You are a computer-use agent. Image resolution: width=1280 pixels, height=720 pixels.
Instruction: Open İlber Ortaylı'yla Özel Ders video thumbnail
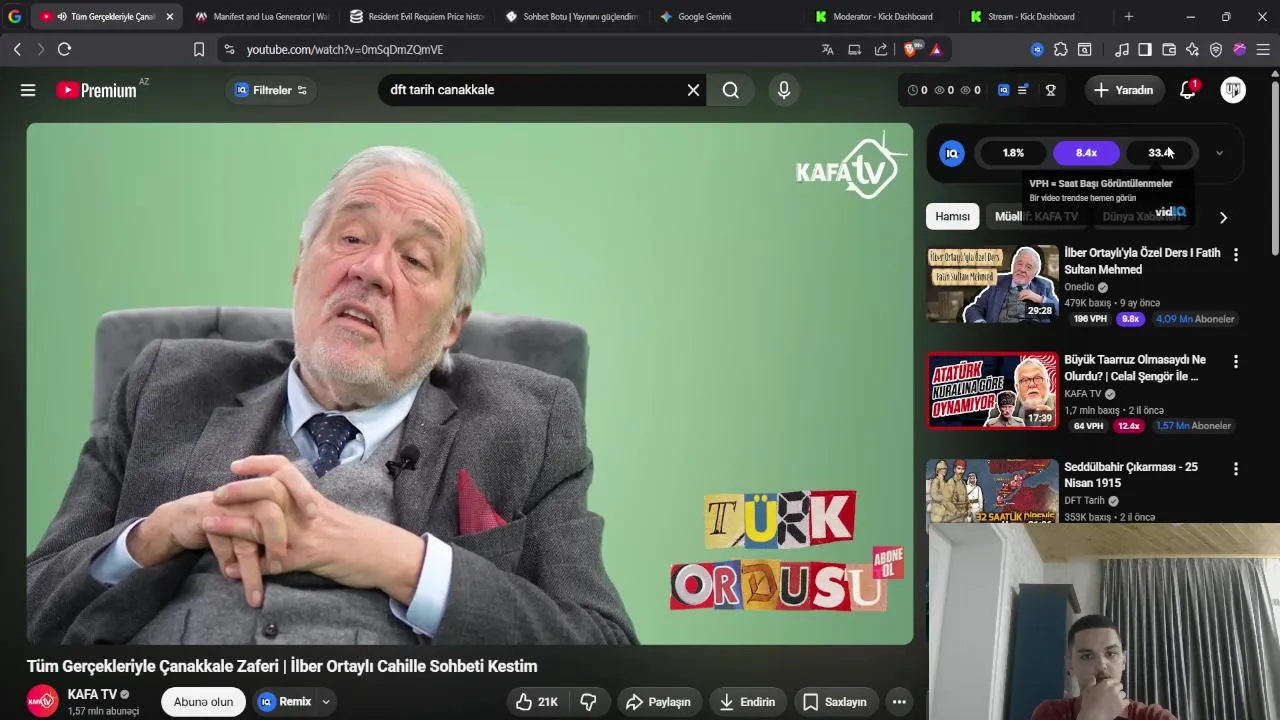click(992, 284)
